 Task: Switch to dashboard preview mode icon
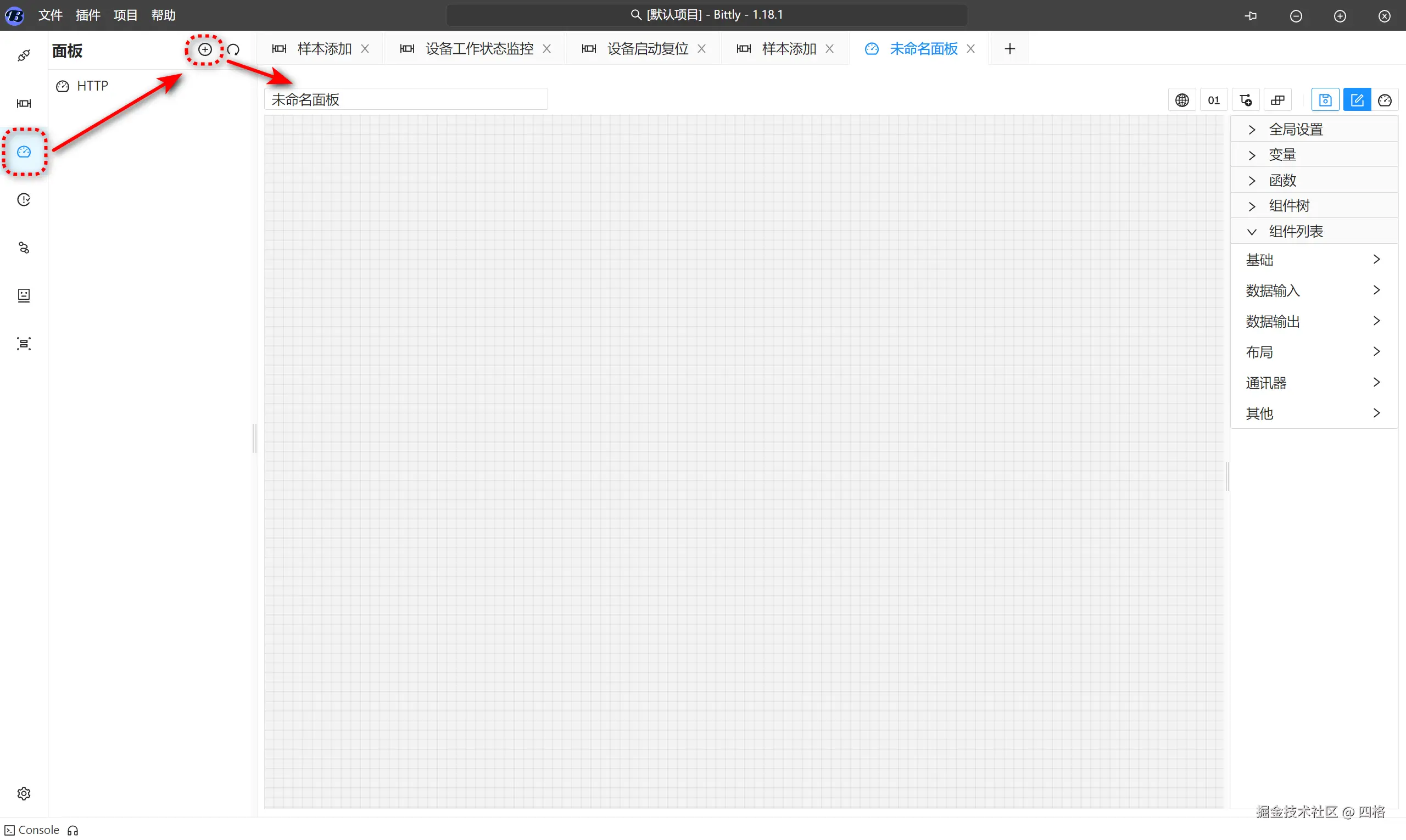tap(1385, 100)
